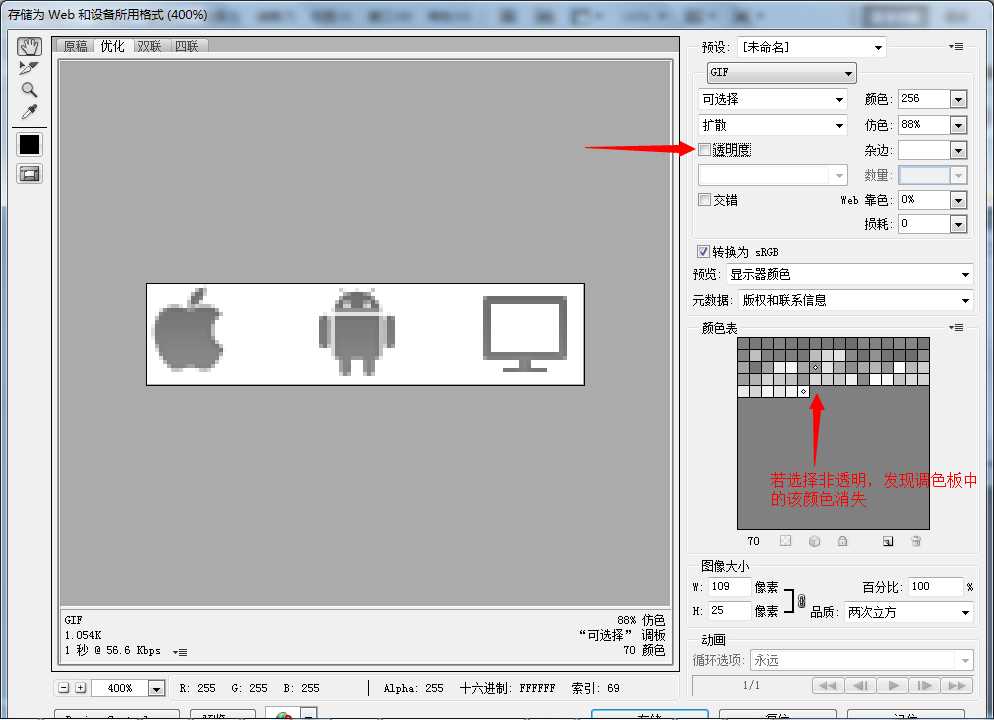Open the 杂边 matte dropdown
The width and height of the screenshot is (994, 720).
click(958, 150)
